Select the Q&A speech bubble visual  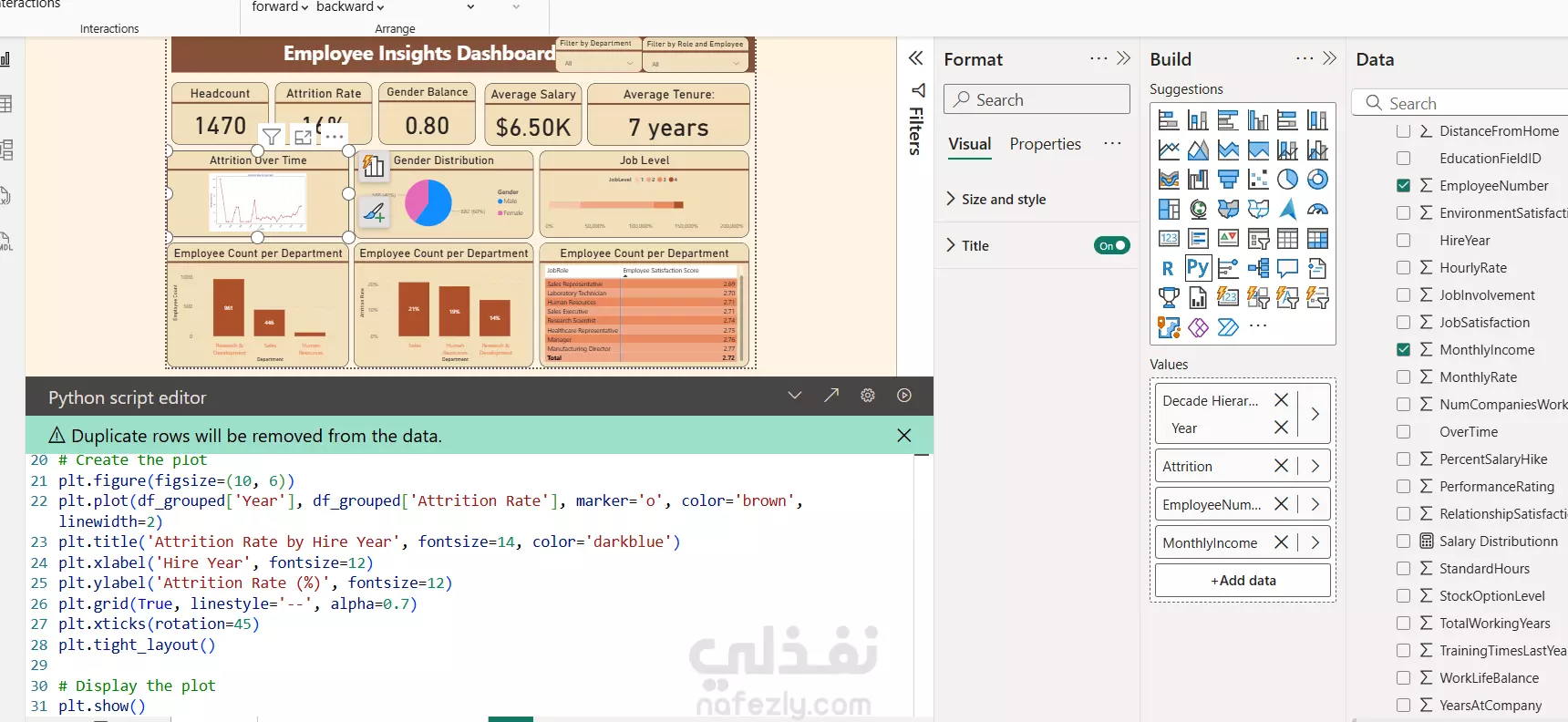coord(1288,268)
